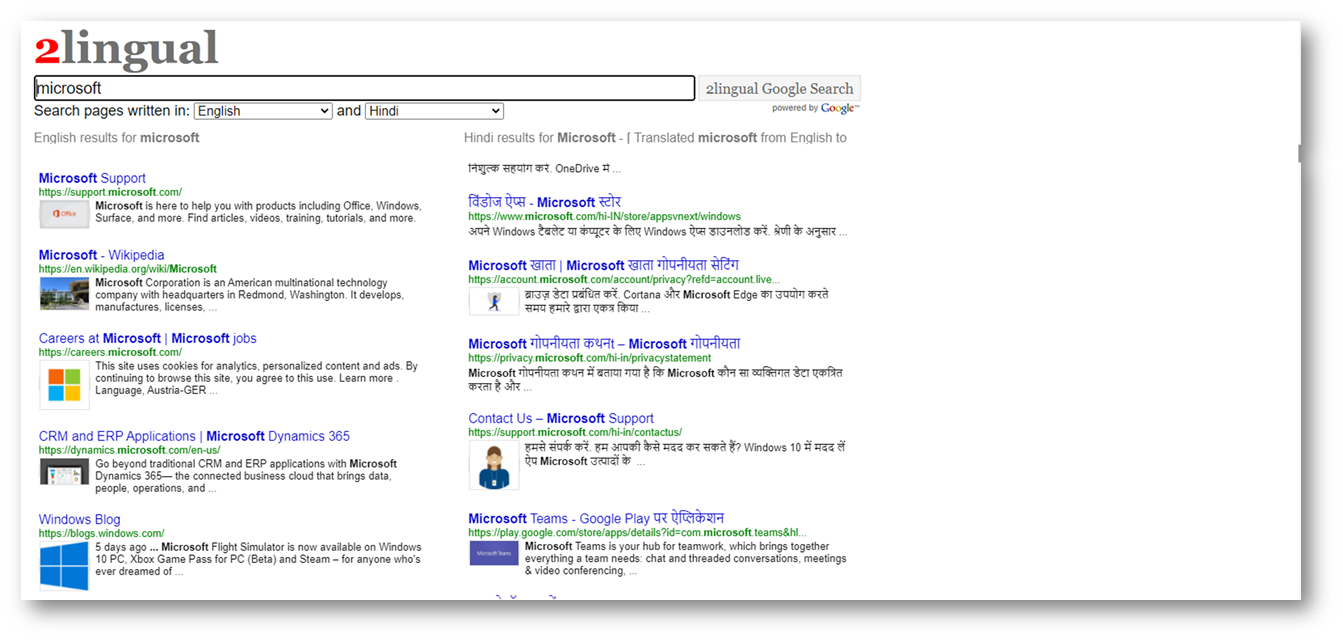The height and width of the screenshot is (642, 1343).
Task: Click the Microsoft four-color logo thumbnail
Action: click(64, 385)
